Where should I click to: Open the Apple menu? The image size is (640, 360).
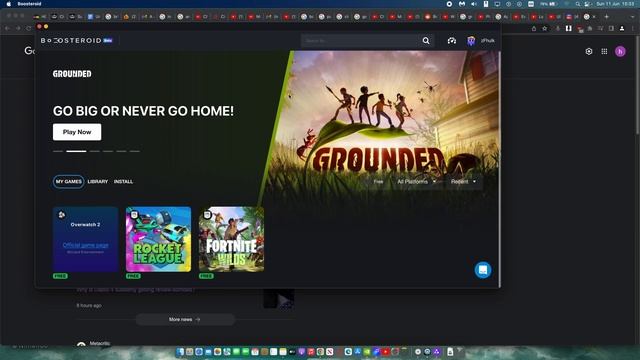[9, 4]
